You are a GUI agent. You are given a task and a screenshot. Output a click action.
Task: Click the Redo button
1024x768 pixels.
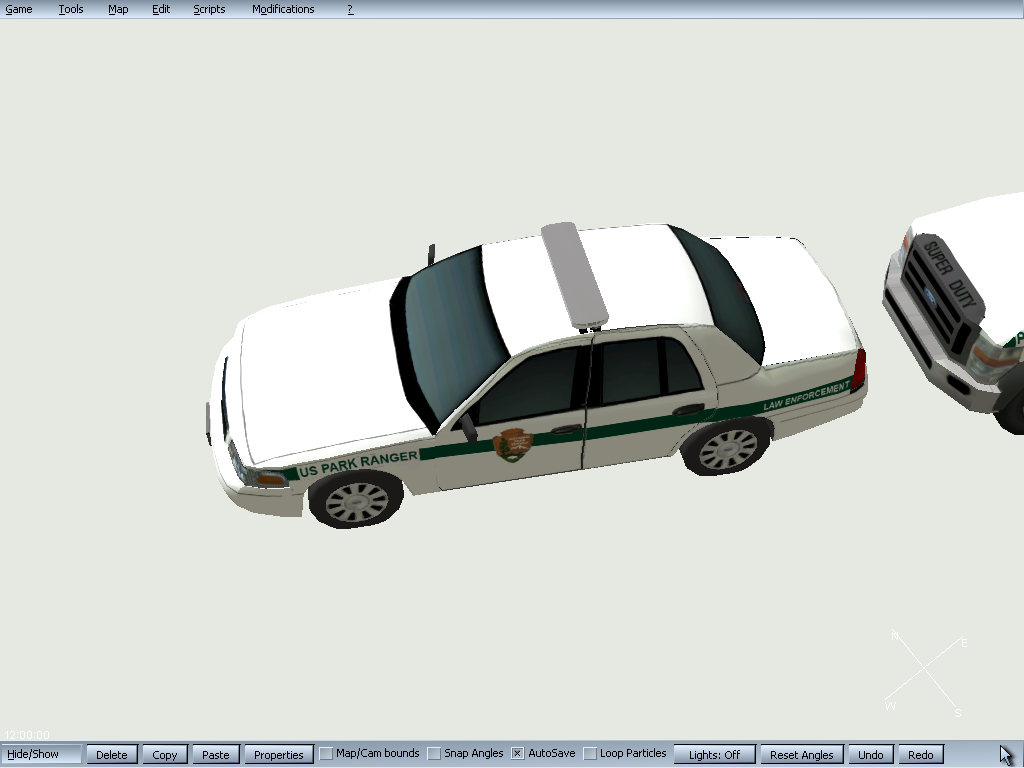921,754
